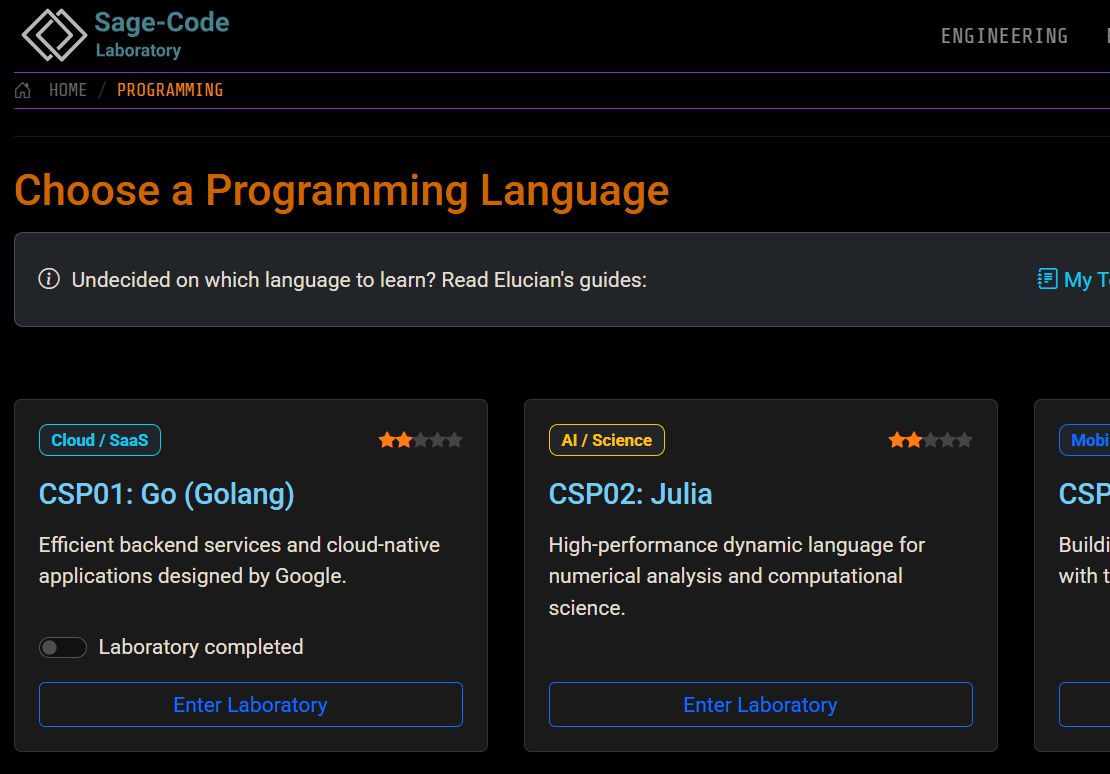Select PROGRAMMING breadcrumb item

click(170, 90)
